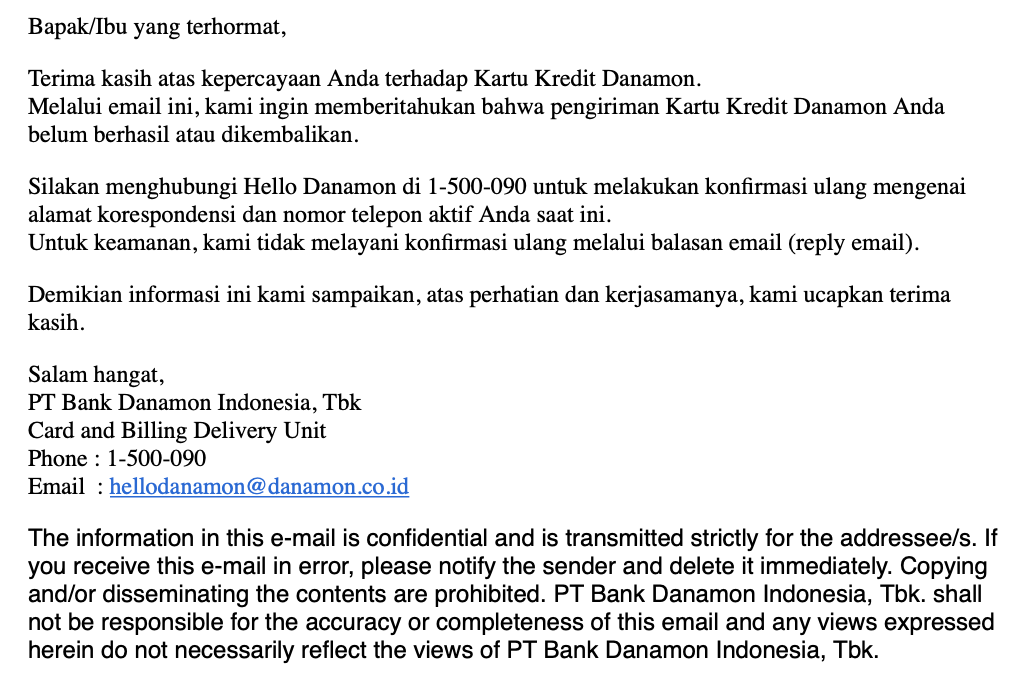Click the 'PT Bank Danamon Indonesia, Tbk' signature line

tap(194, 403)
